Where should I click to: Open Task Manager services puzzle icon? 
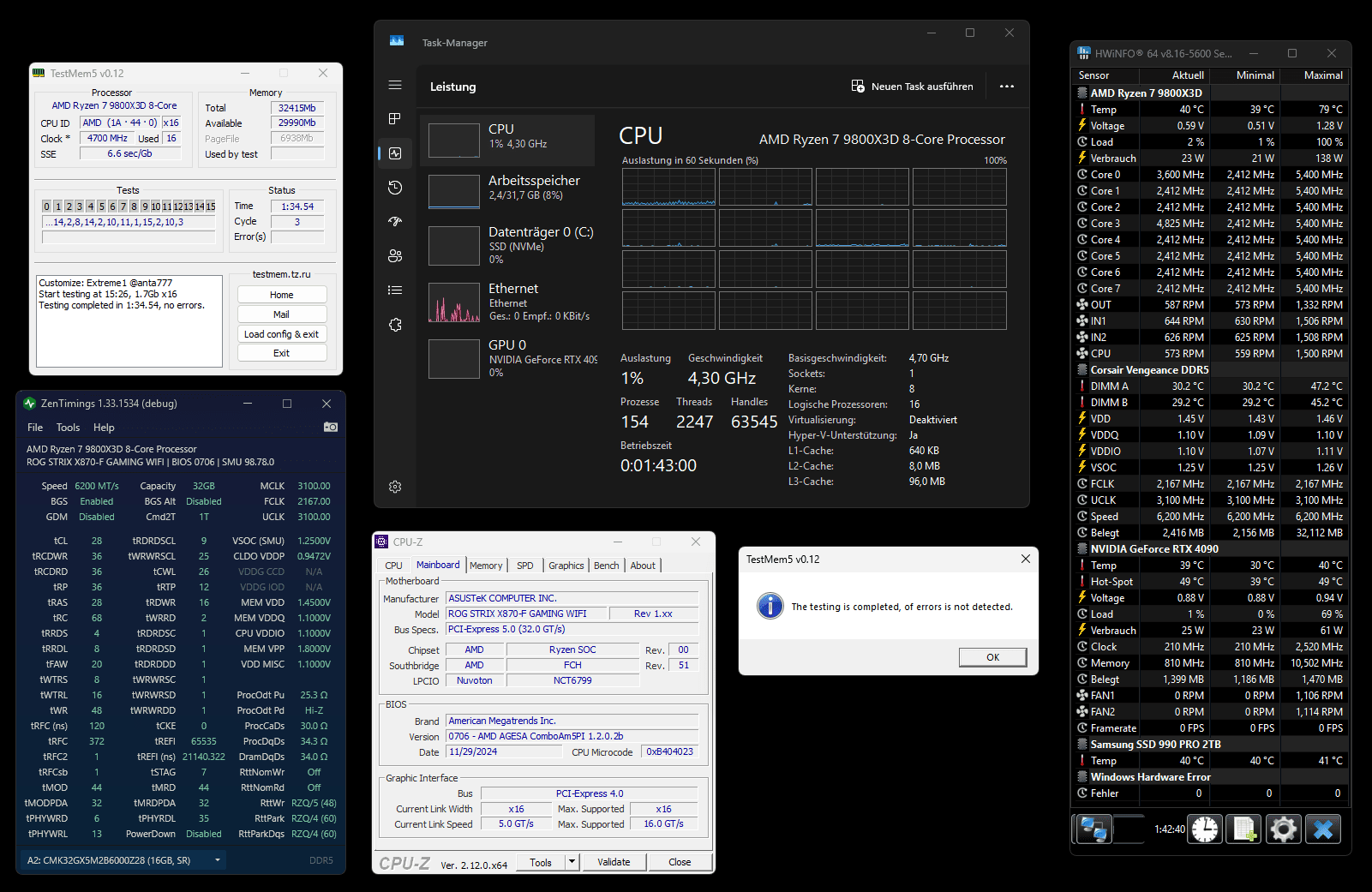click(395, 325)
